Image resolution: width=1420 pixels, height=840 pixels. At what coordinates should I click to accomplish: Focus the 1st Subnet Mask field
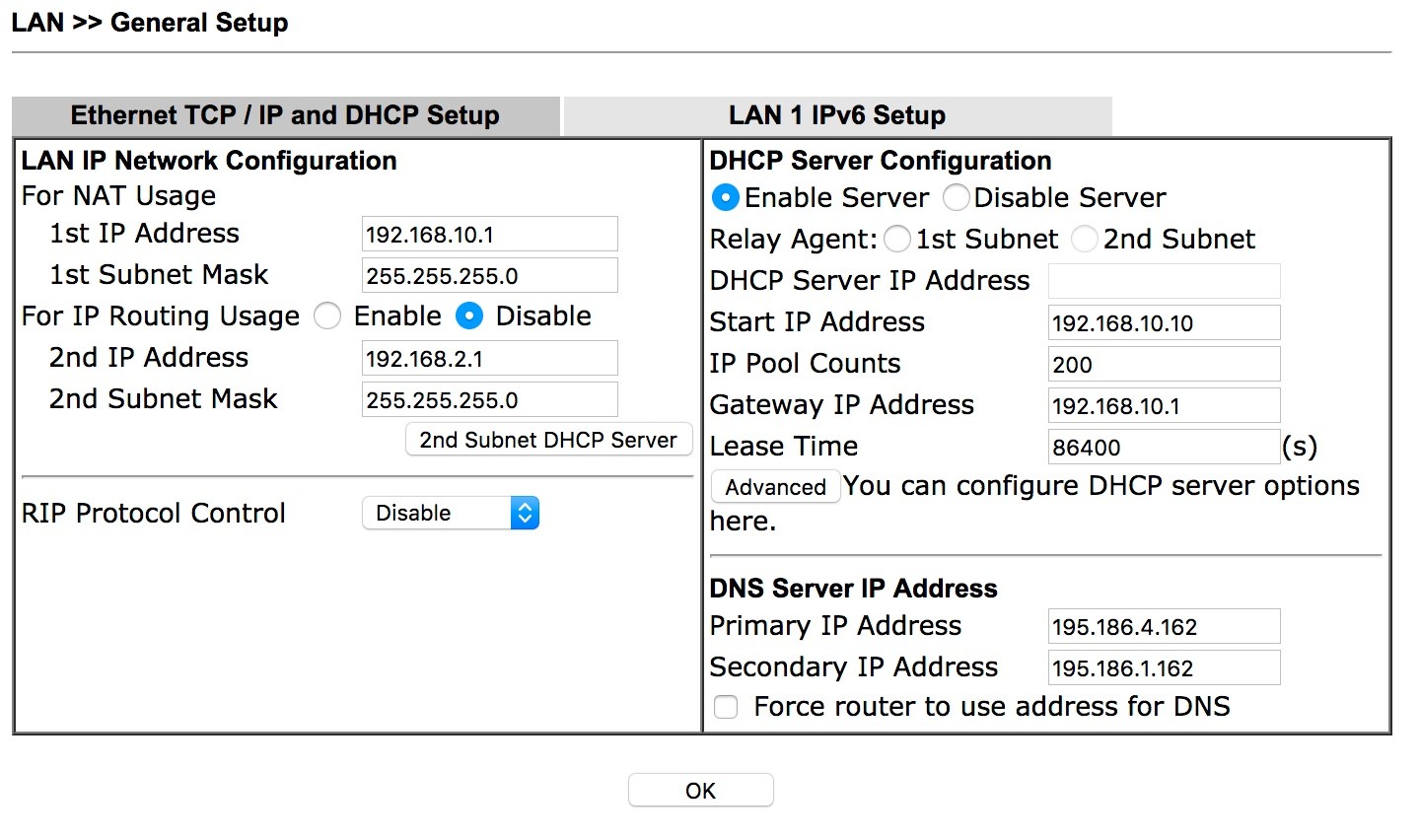click(489, 276)
